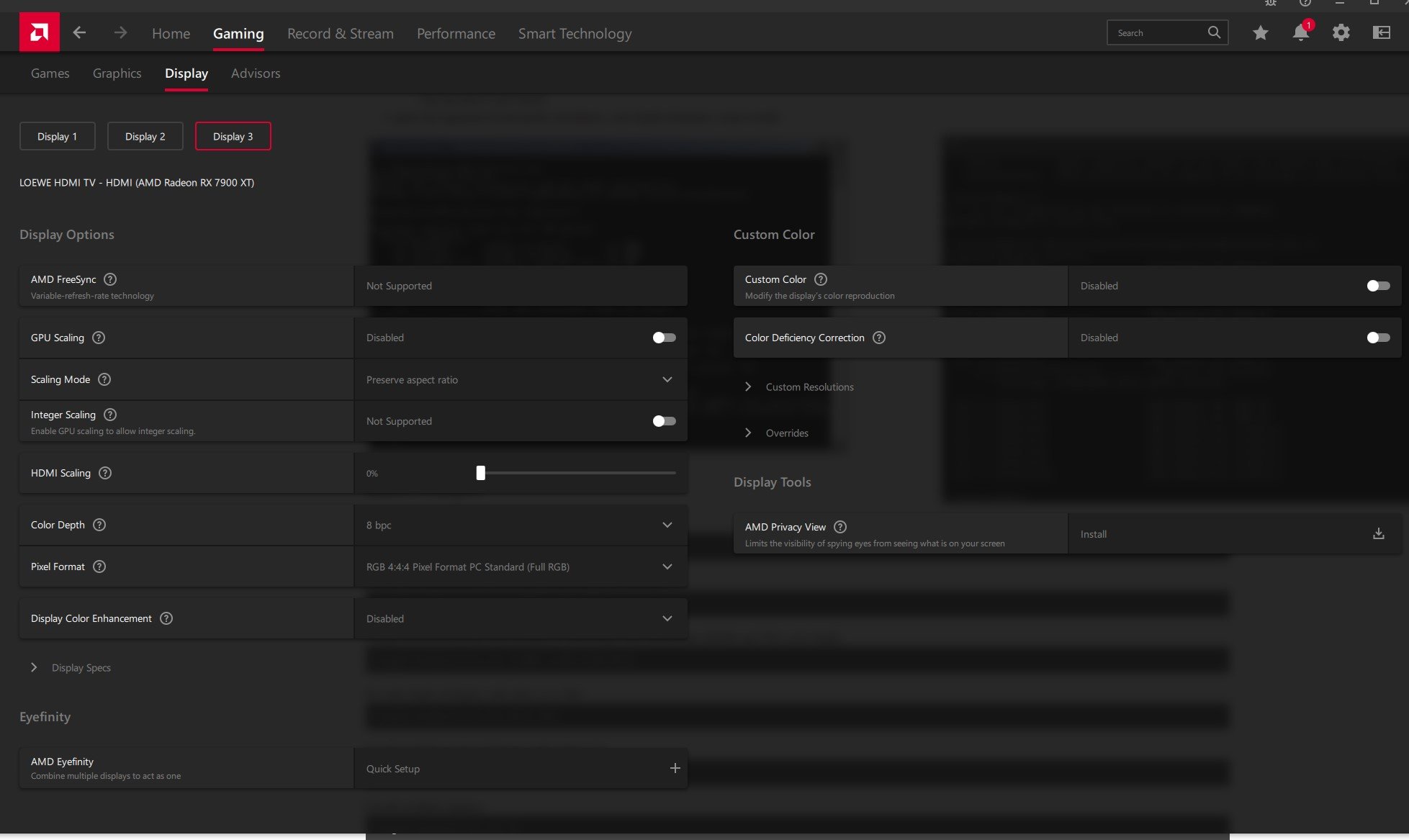Screen dimensions: 1409x840
Task: Click the AMD logo home icon
Action: click(39, 32)
